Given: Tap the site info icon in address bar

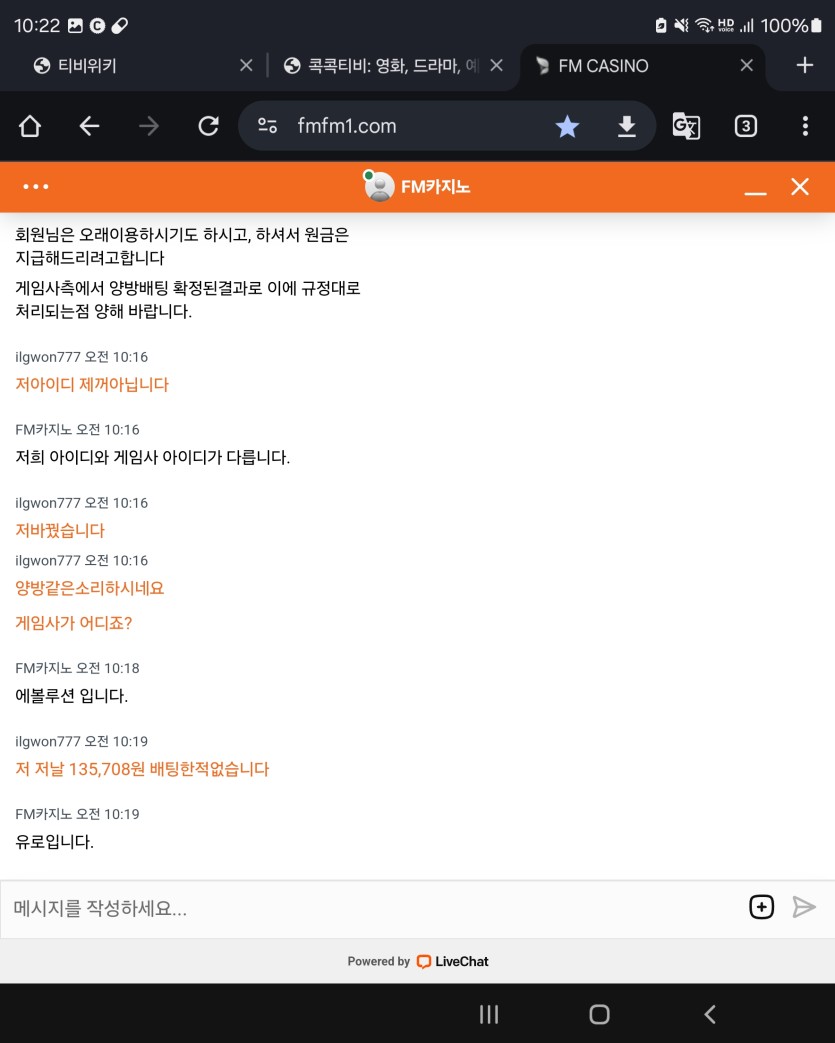Looking at the screenshot, I should [x=267, y=126].
